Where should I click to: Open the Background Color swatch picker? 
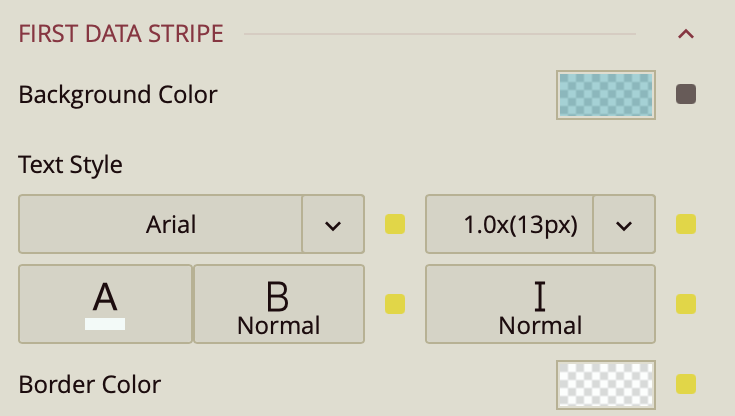pyautogui.click(x=605, y=95)
